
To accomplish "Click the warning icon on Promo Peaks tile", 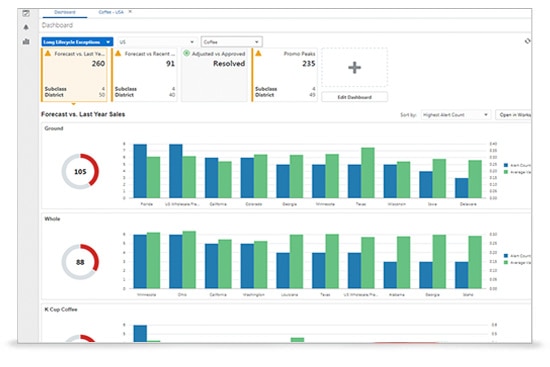I will click(259, 53).
